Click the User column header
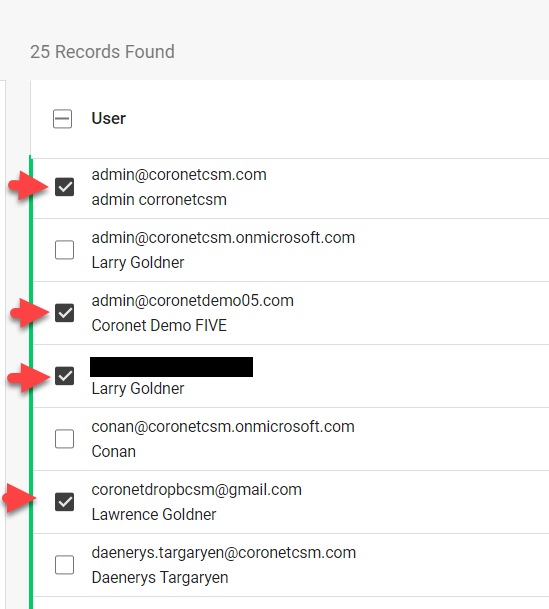Viewport: 549px width, 609px height. 109,118
